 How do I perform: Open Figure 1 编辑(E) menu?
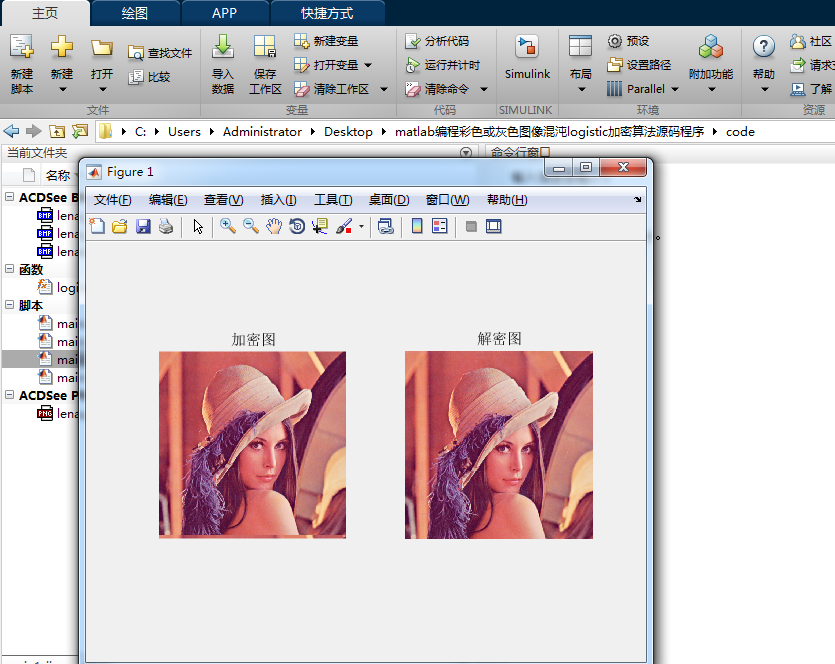pyautogui.click(x=168, y=200)
